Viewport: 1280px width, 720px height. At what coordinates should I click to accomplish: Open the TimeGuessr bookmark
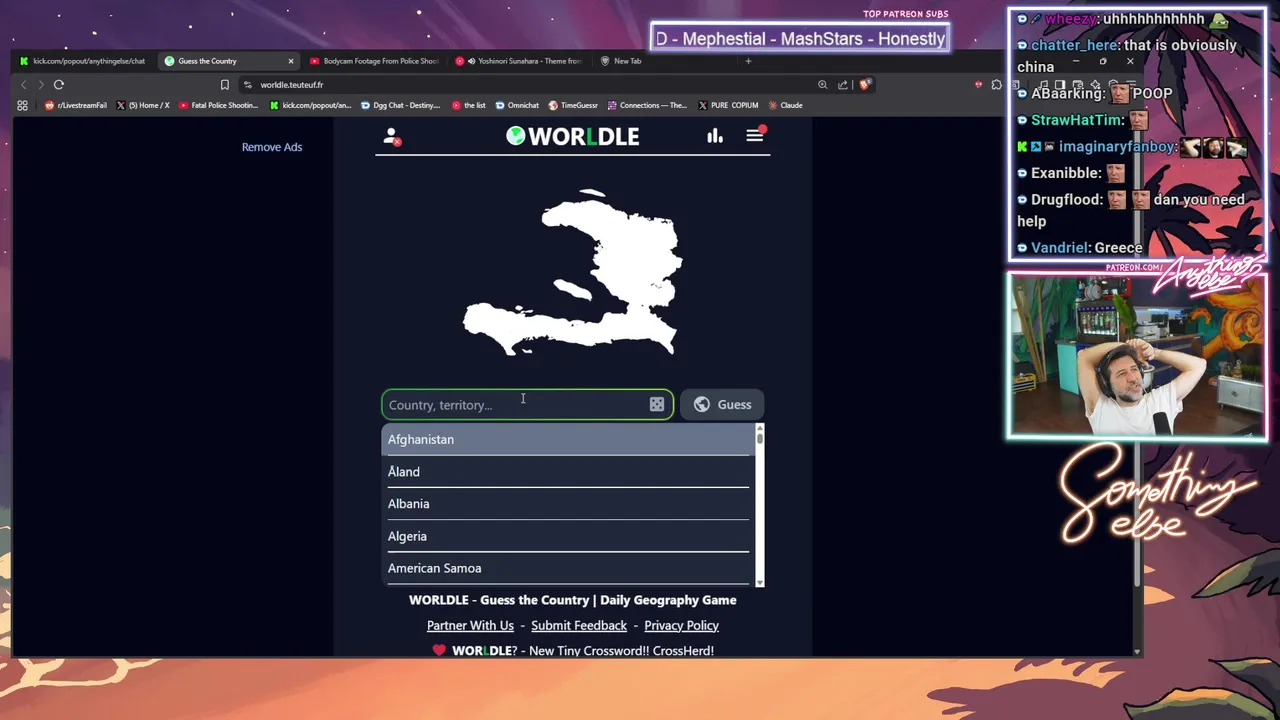(573, 105)
